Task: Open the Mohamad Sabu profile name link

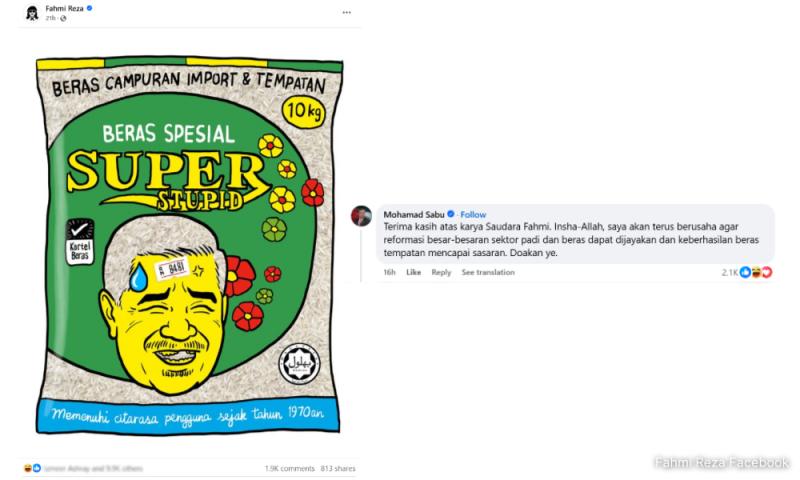Action: point(414,214)
